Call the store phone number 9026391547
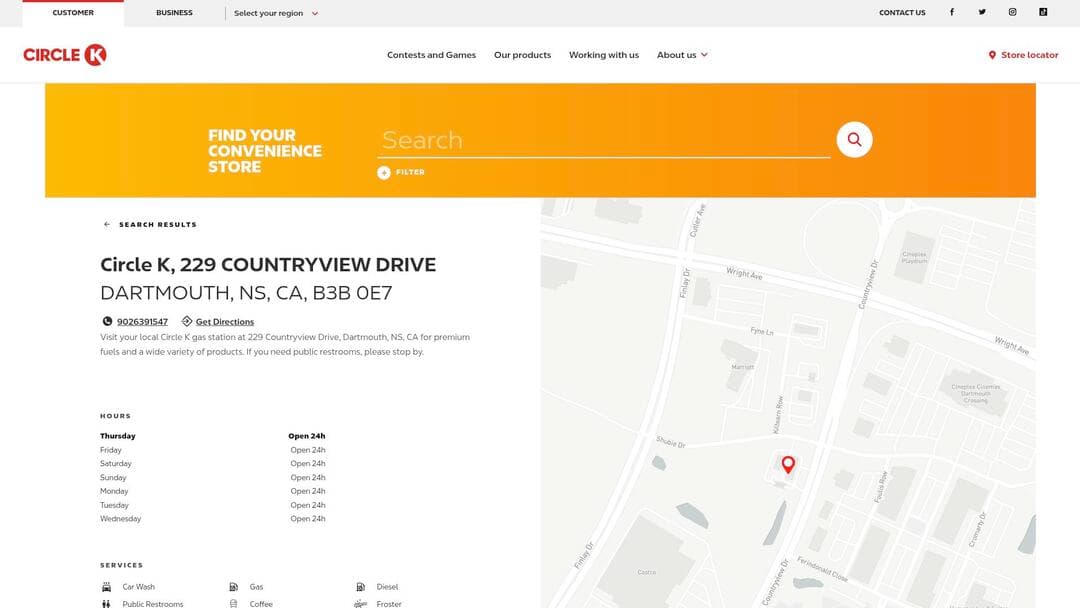 click(x=142, y=322)
